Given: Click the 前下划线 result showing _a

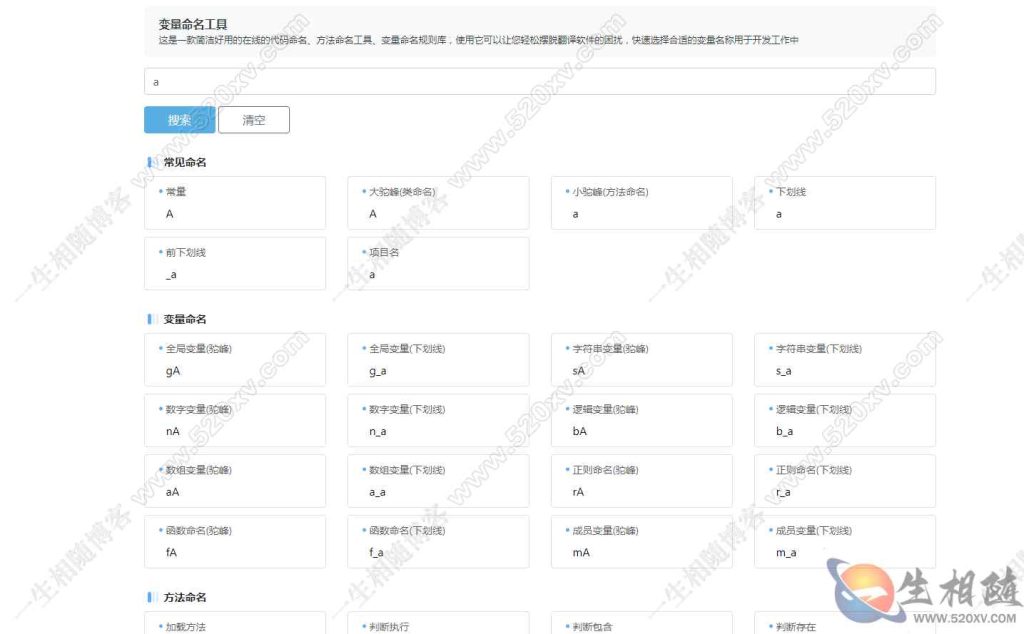Looking at the screenshot, I should pyautogui.click(x=235, y=263).
